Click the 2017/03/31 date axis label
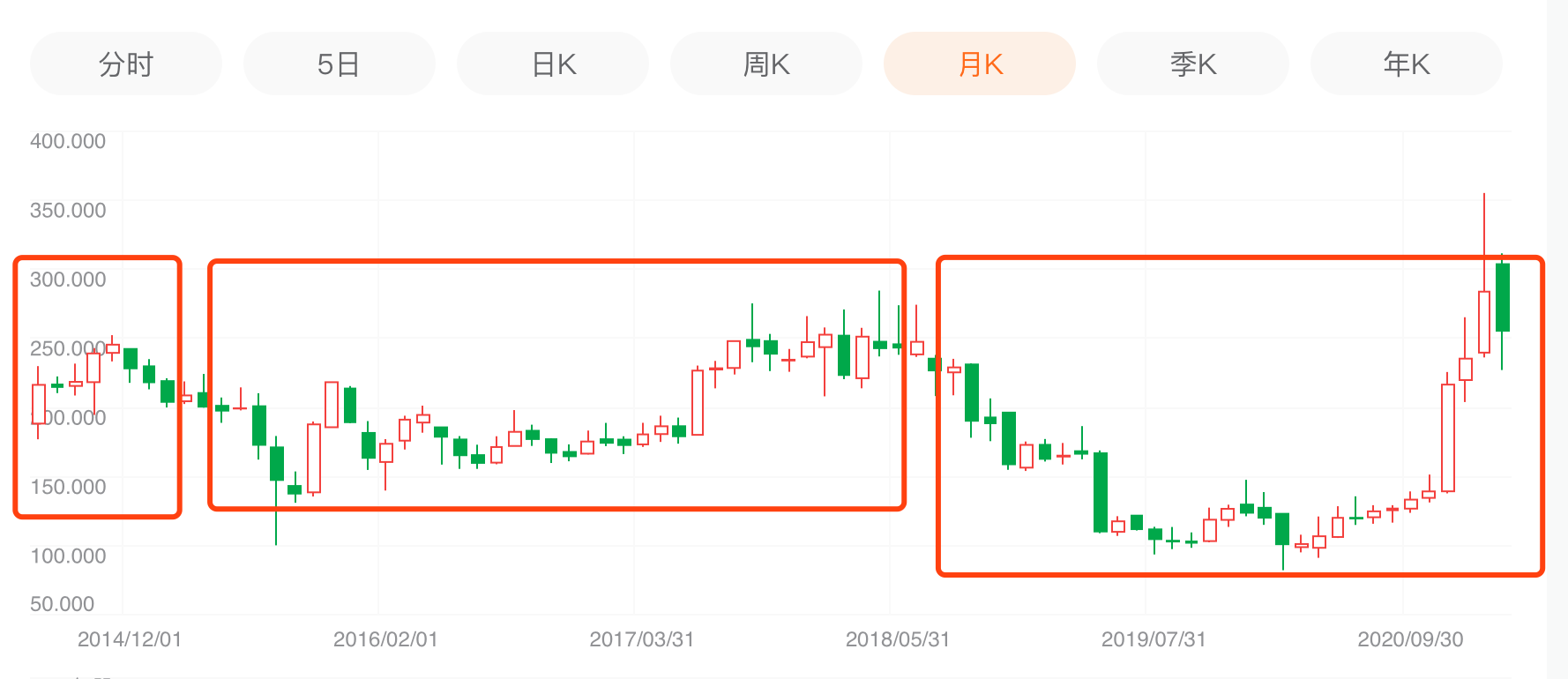Viewport: 1568px width, 679px height. [642, 639]
